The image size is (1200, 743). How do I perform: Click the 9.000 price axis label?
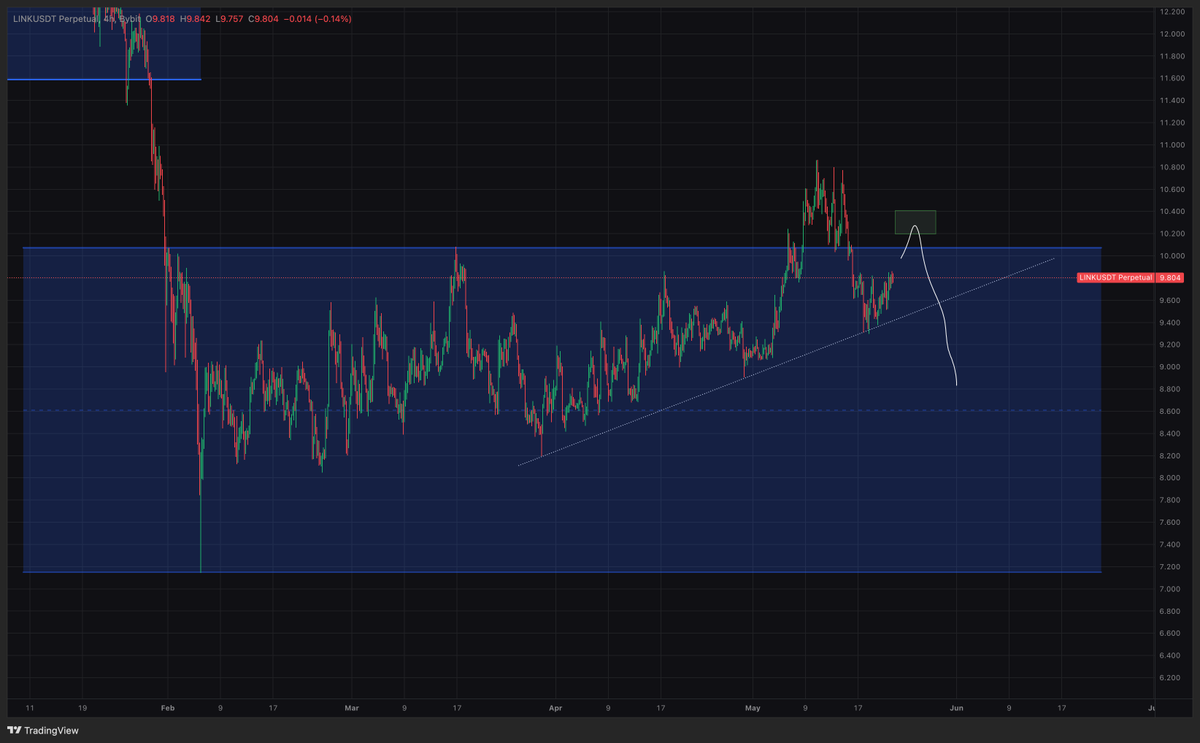1171,367
